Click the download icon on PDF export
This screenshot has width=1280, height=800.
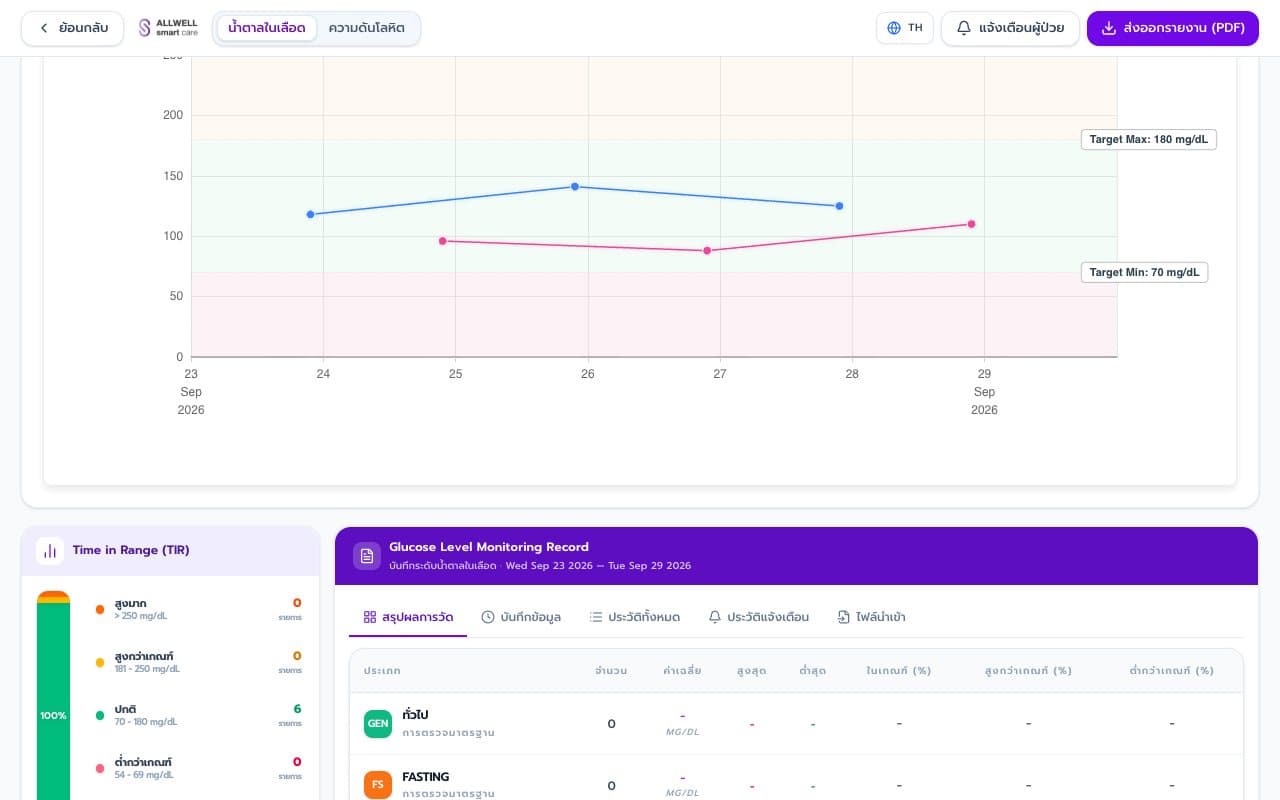pos(1109,28)
